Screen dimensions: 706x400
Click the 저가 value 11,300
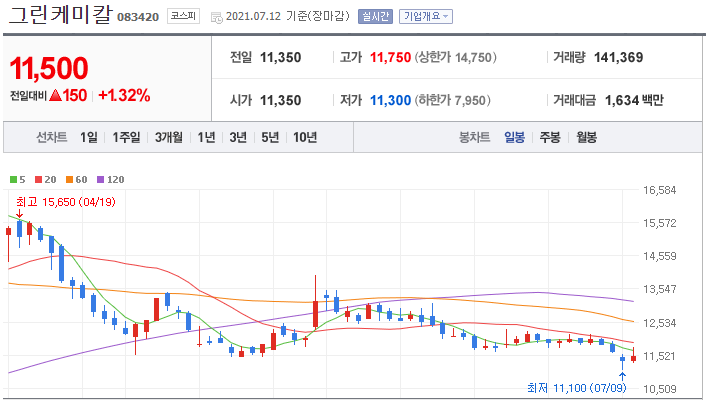(390, 100)
